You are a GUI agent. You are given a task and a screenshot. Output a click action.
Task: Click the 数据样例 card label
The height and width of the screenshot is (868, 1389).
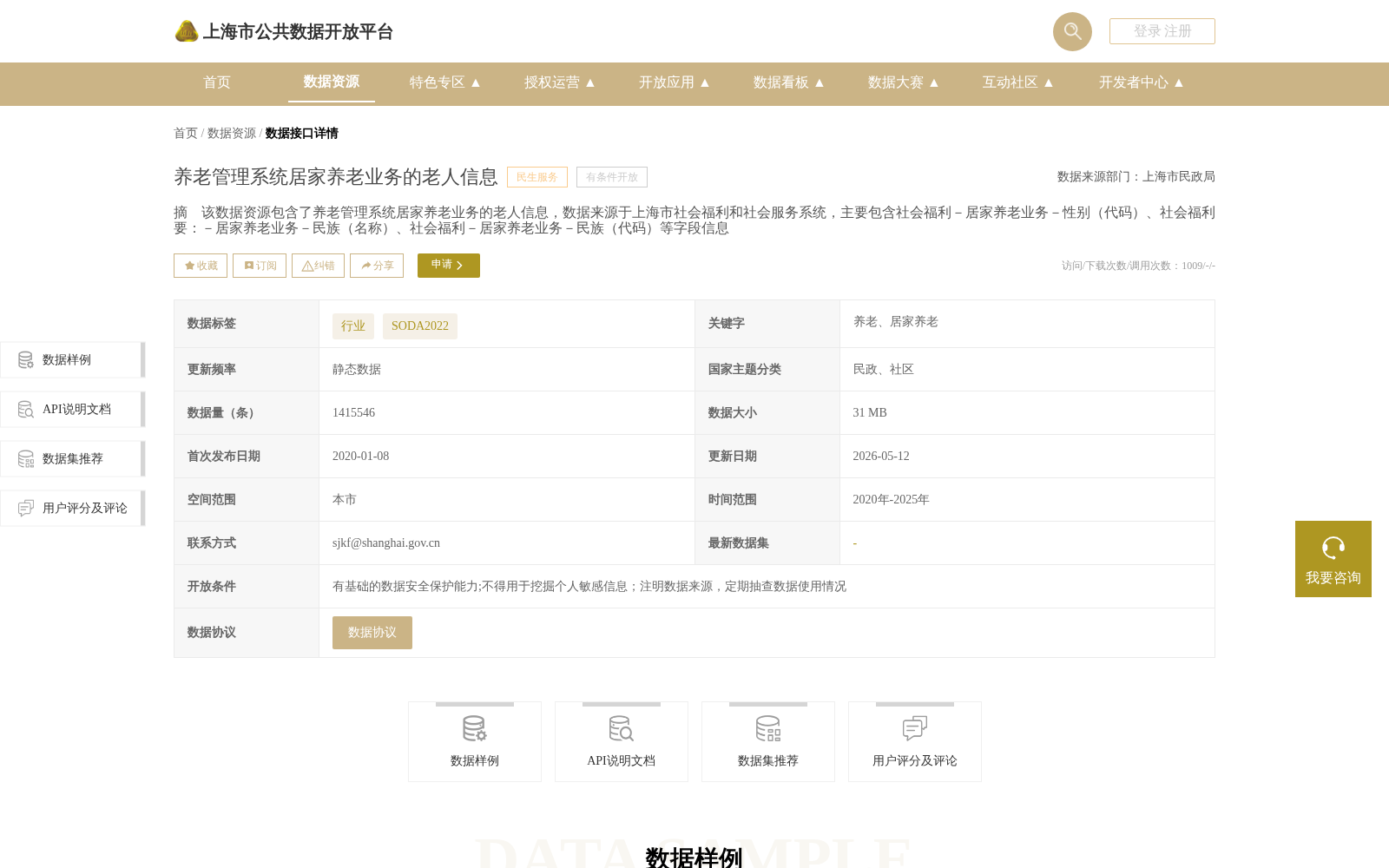(x=475, y=761)
